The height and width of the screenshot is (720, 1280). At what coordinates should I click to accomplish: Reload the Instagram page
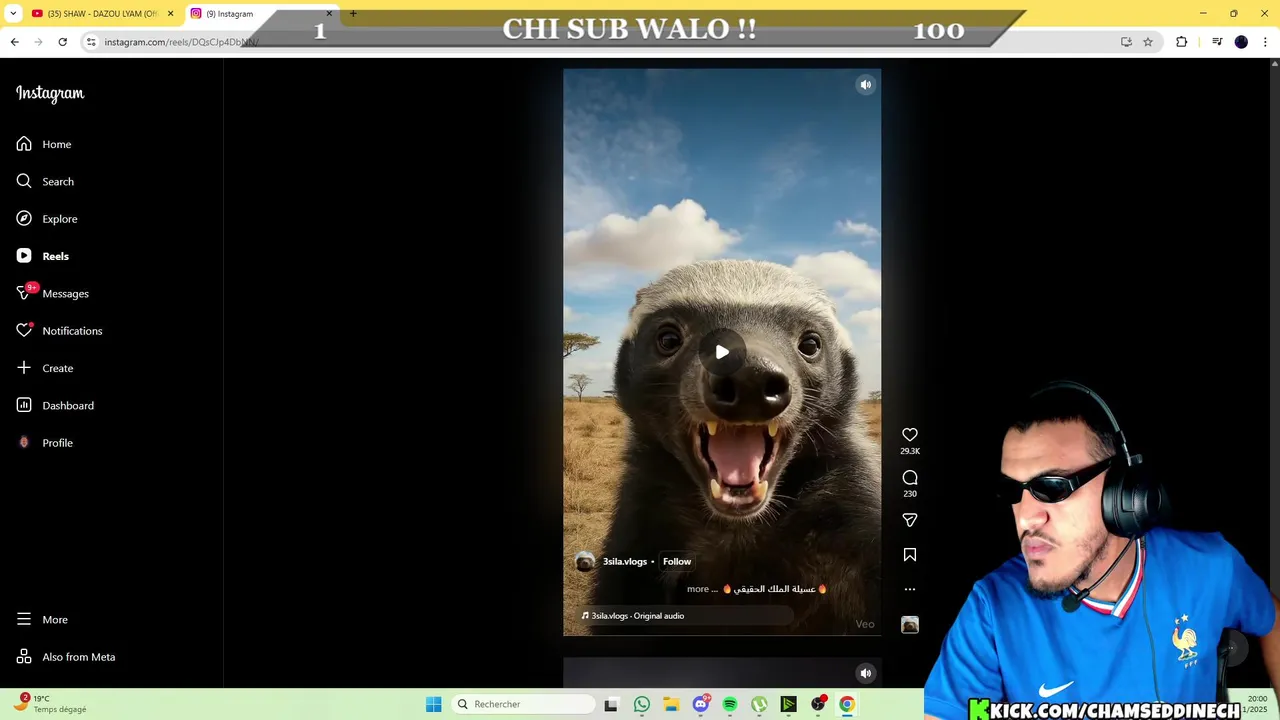pos(62,42)
